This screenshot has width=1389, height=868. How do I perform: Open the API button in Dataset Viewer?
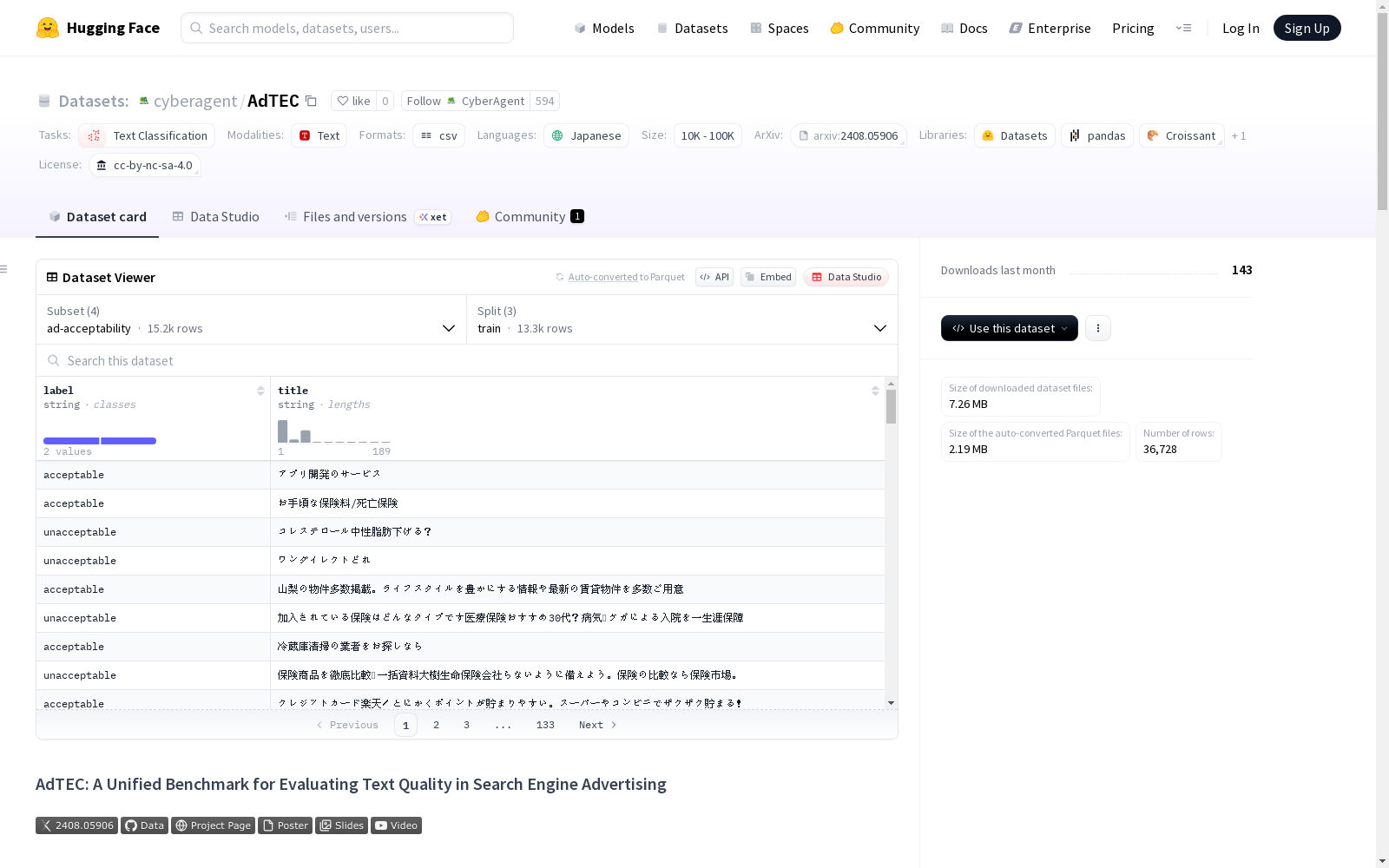pyautogui.click(x=714, y=277)
